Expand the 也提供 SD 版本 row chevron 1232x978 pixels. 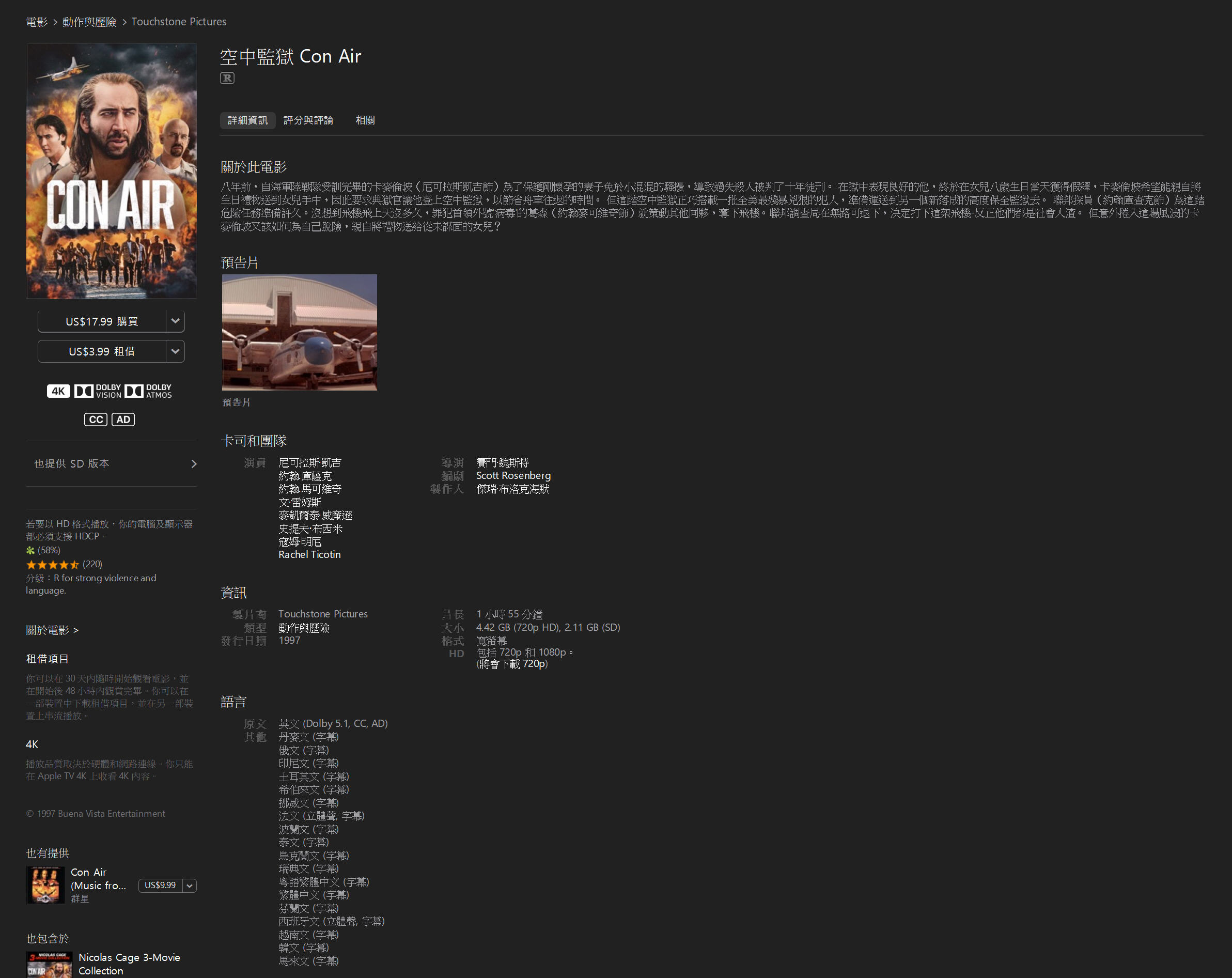[194, 464]
